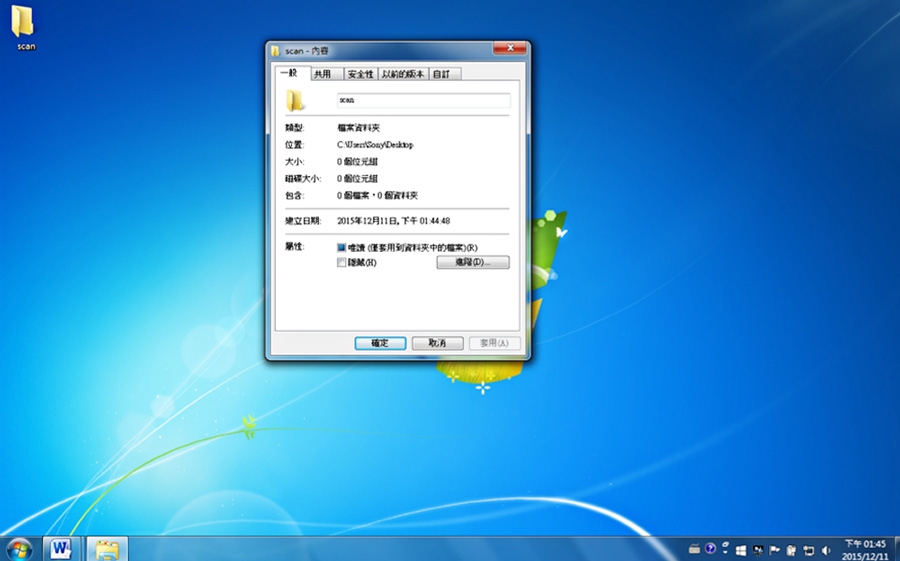Click the 建立日期 label

tap(303, 220)
